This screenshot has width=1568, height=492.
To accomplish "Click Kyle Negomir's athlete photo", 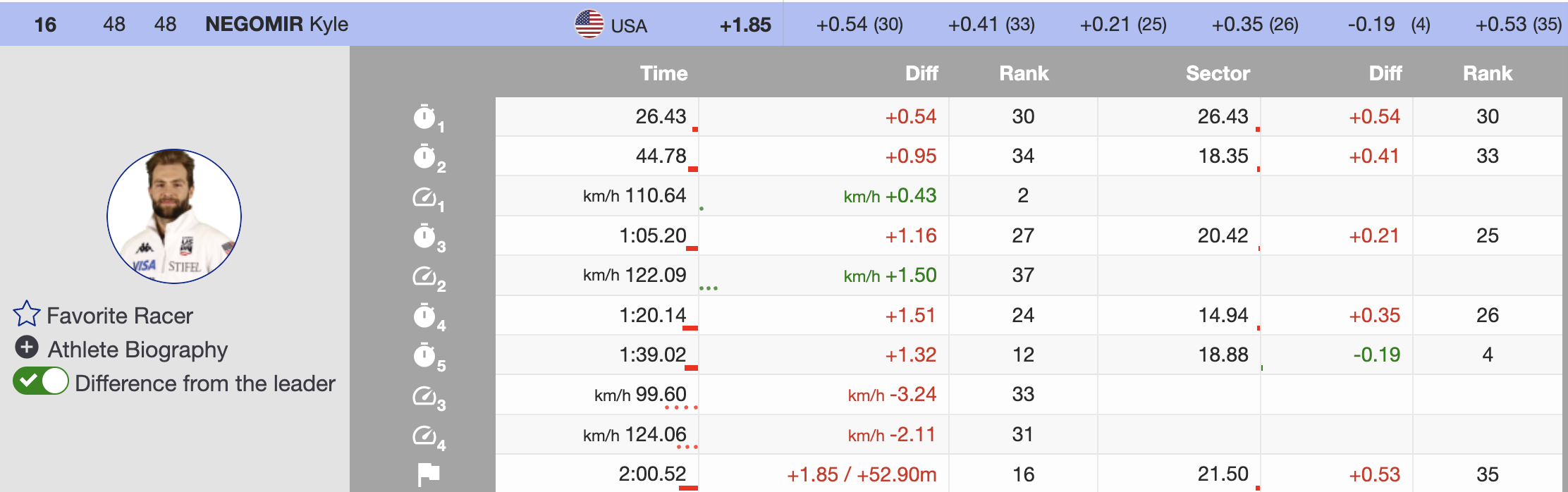I will pyautogui.click(x=174, y=216).
